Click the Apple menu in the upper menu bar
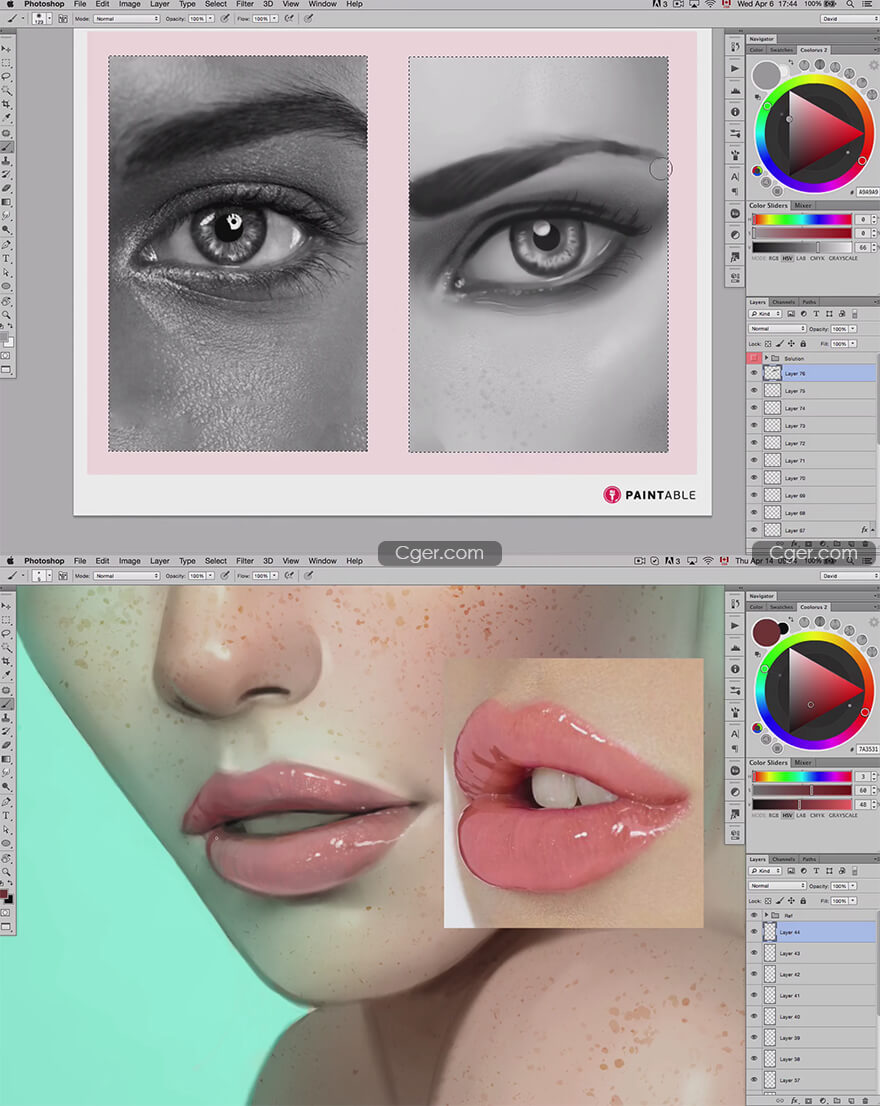880x1106 pixels. tap(10, 4)
